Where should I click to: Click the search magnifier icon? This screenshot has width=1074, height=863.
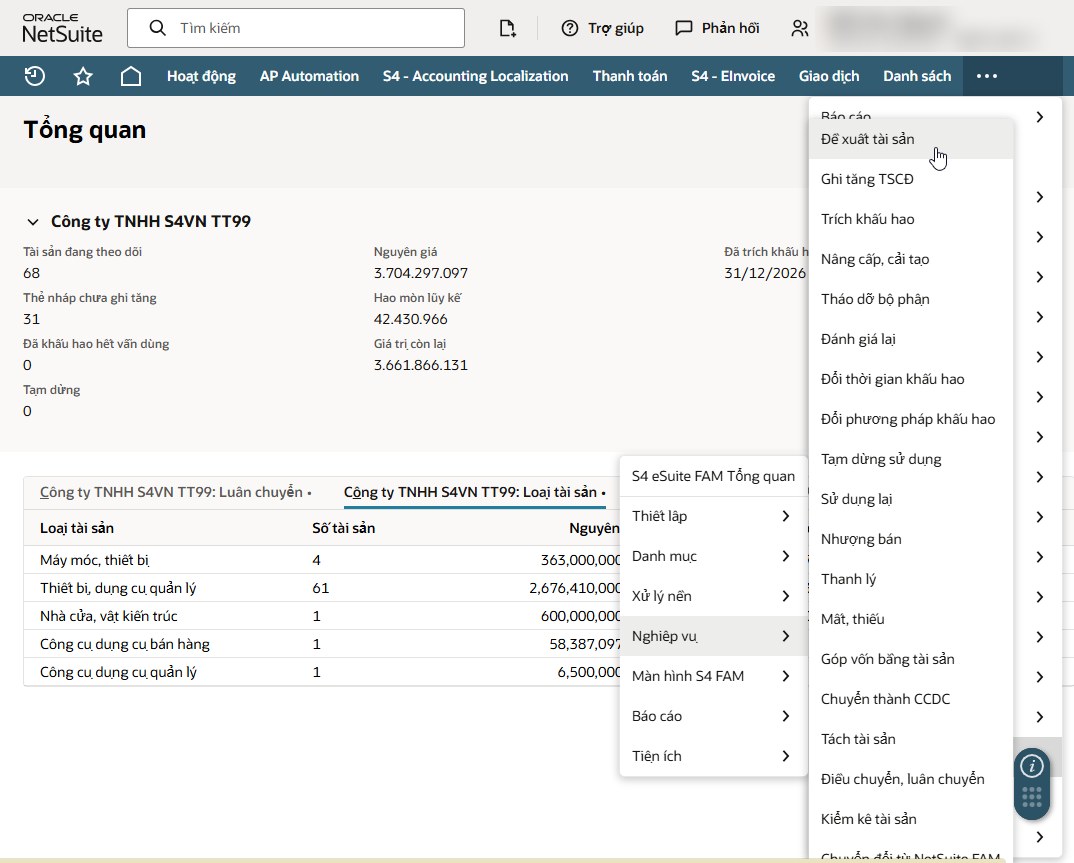tap(158, 28)
